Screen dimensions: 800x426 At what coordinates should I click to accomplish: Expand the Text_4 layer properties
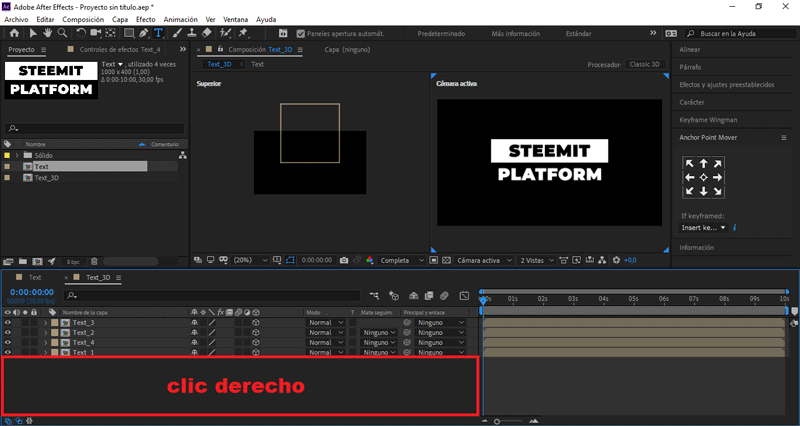pyautogui.click(x=45, y=343)
